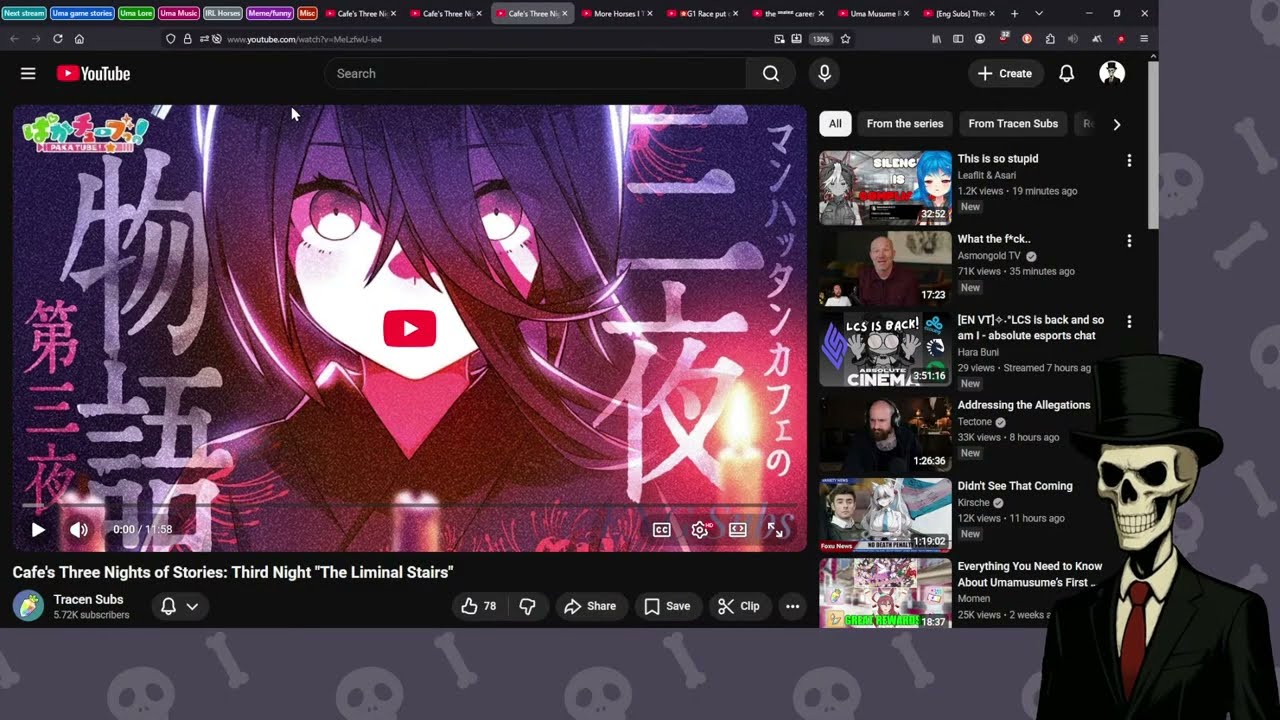The height and width of the screenshot is (720, 1280).
Task: Share the video
Action: point(590,606)
